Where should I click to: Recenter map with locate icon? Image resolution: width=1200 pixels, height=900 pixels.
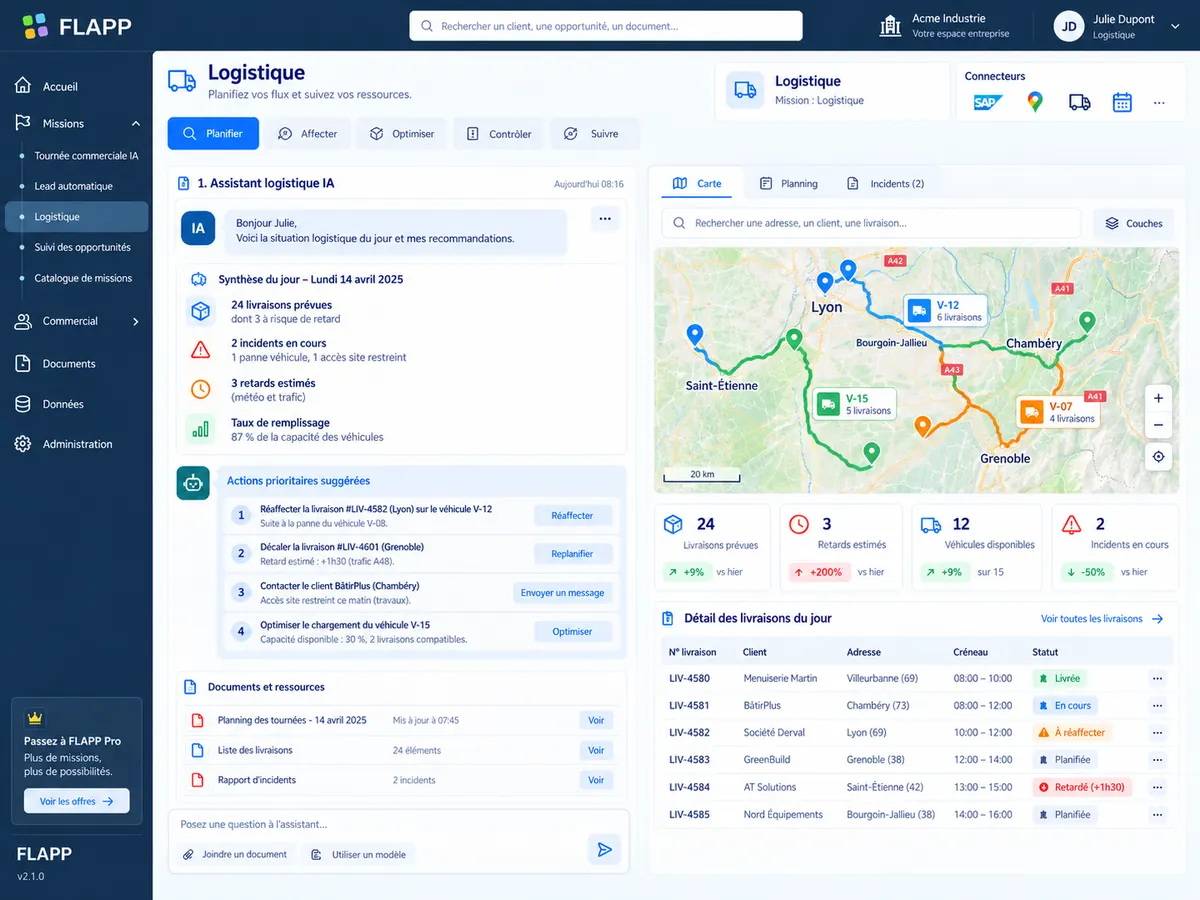pos(1158,457)
